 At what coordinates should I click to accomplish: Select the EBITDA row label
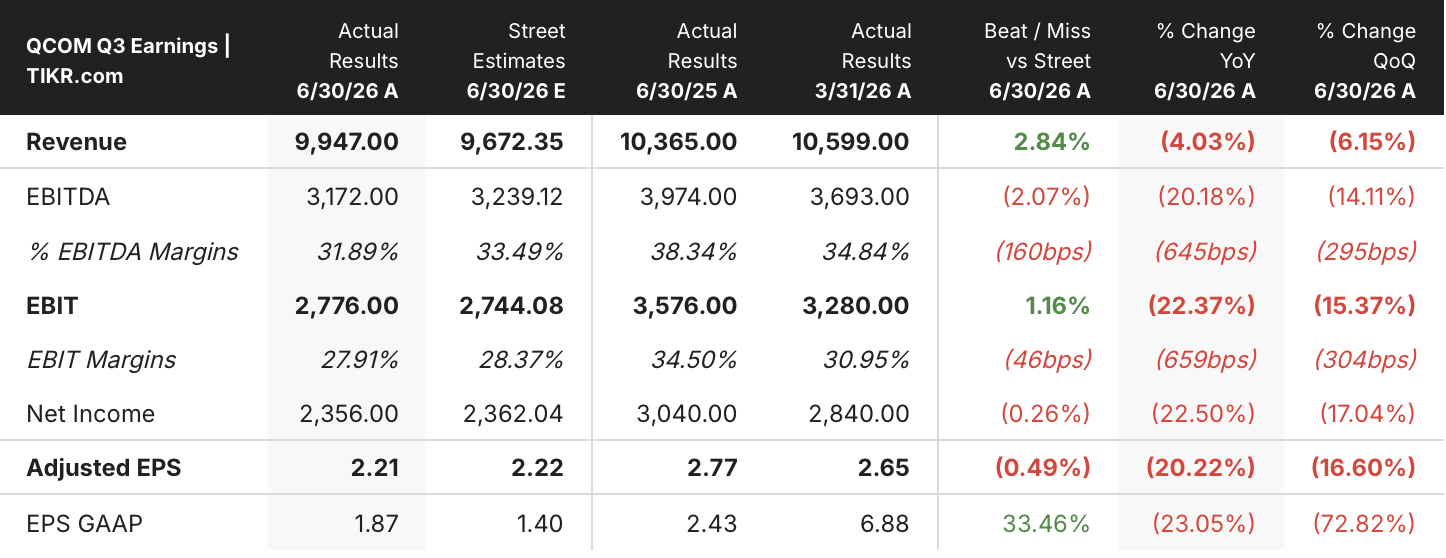click(x=68, y=197)
